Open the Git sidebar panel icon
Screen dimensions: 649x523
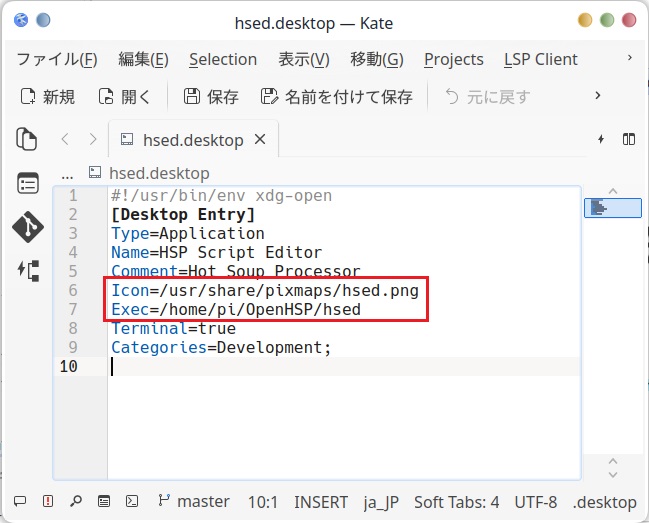pyautogui.click(x=28, y=227)
